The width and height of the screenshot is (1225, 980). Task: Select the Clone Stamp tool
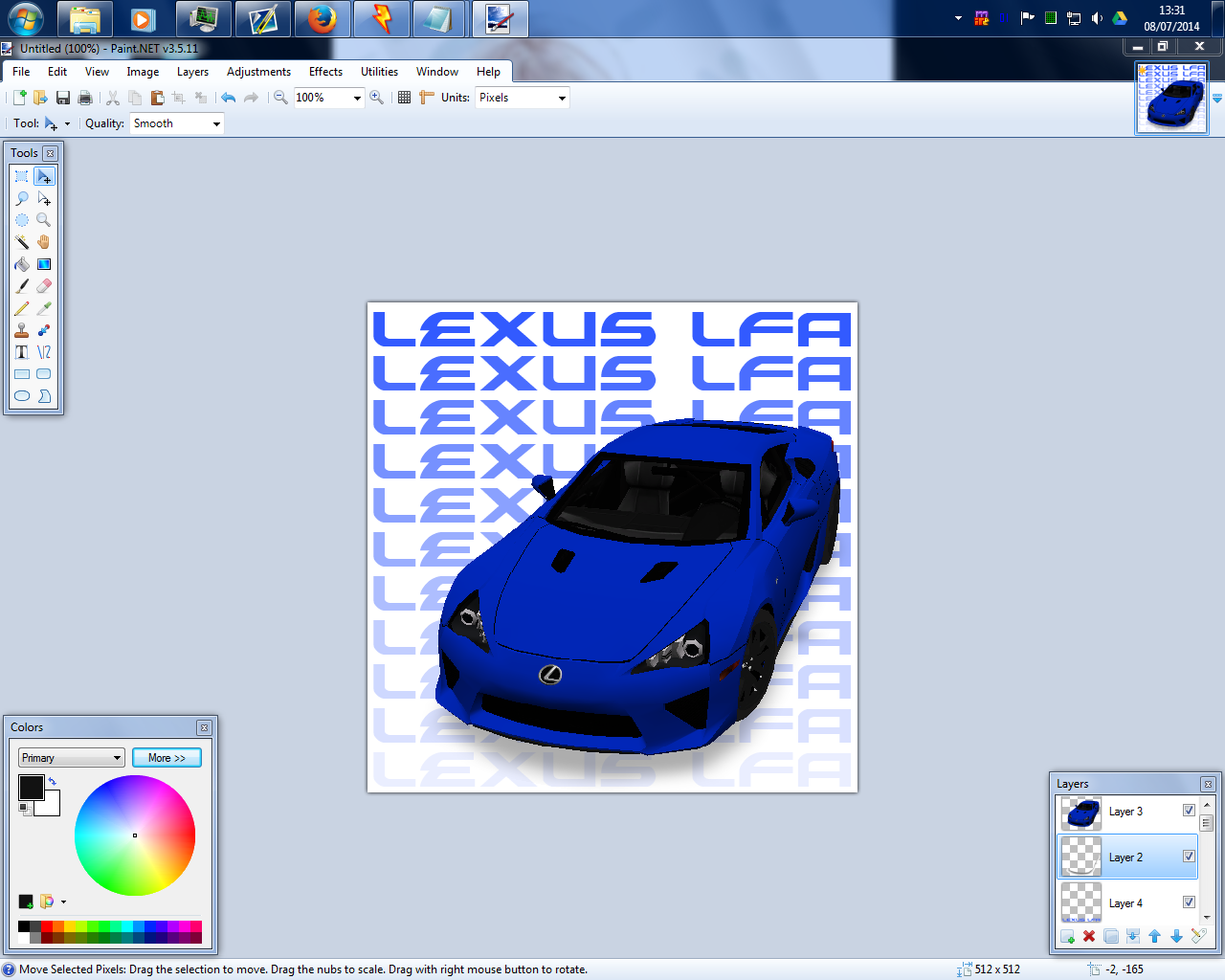point(22,330)
